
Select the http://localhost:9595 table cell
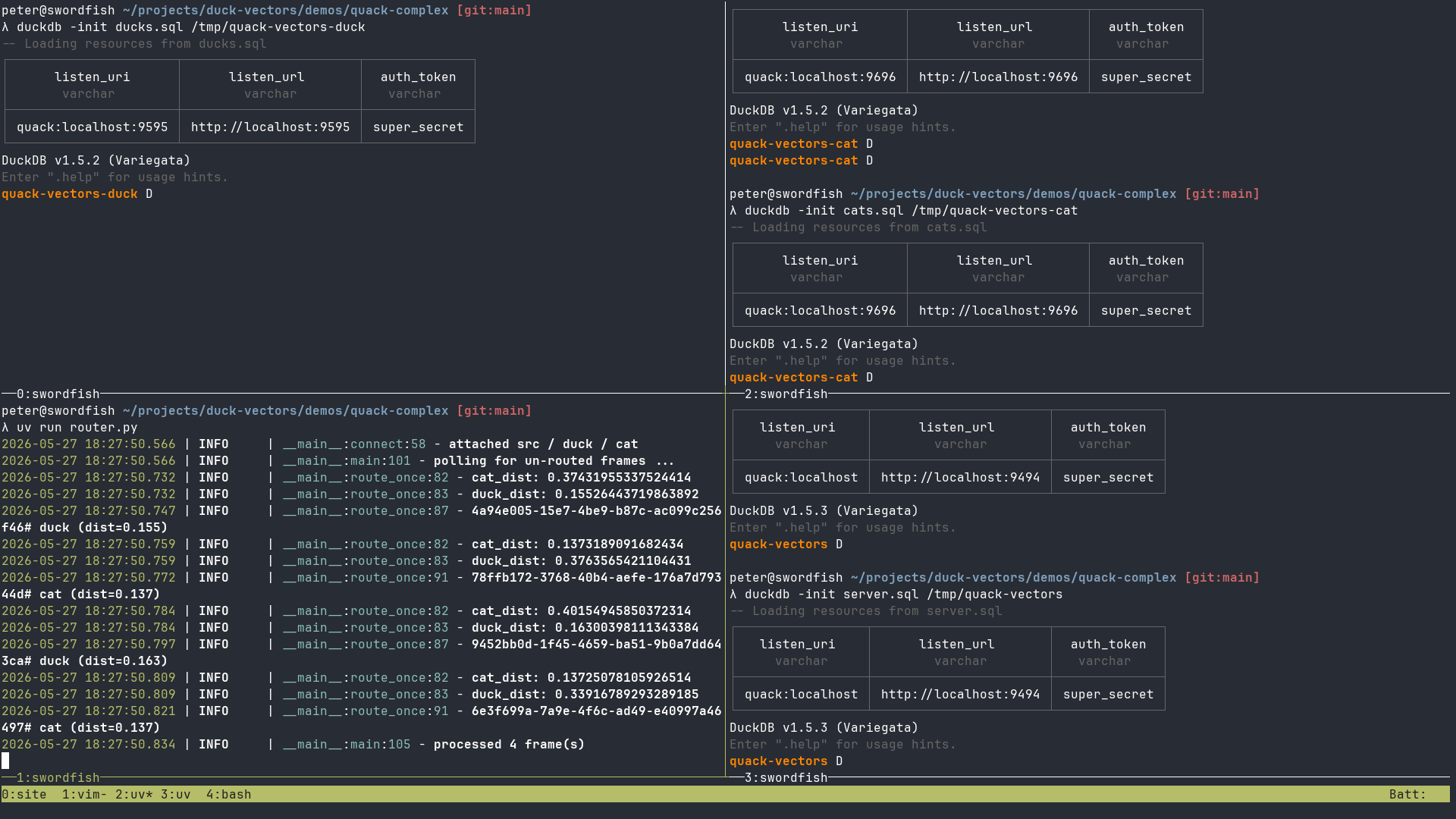(x=271, y=127)
